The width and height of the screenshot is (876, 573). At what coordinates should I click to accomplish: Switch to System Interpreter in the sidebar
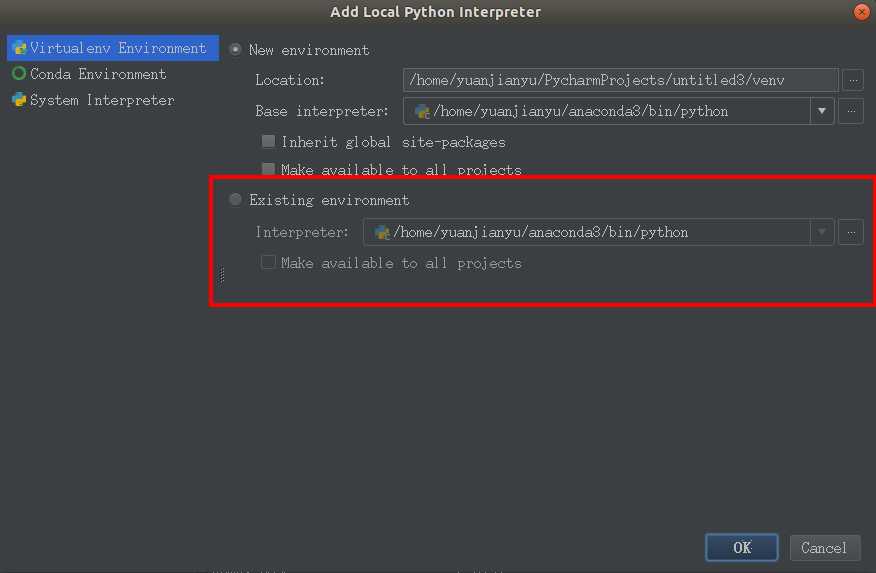[x=102, y=100]
